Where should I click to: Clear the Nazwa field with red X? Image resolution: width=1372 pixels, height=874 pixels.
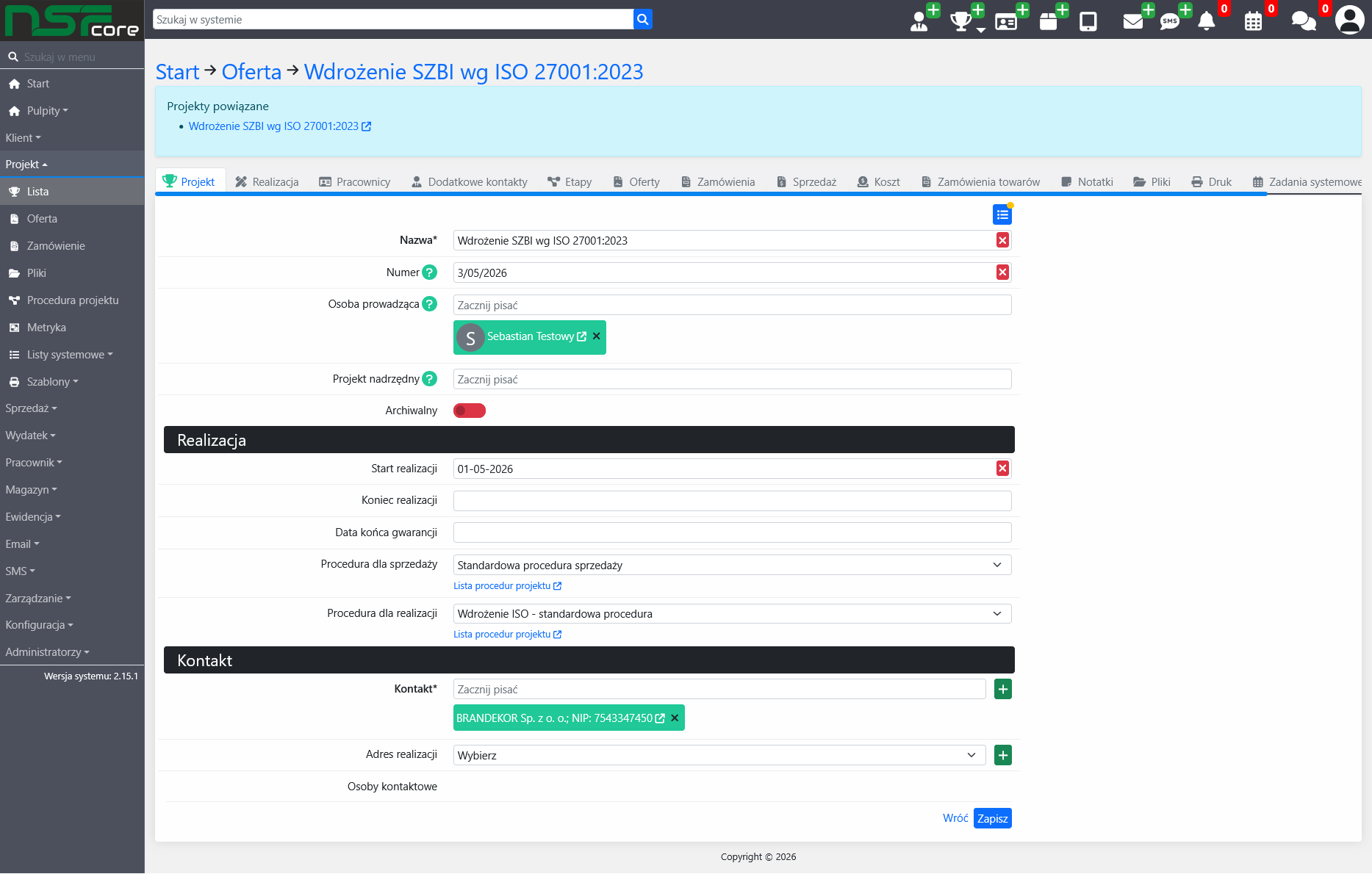tap(1002, 240)
